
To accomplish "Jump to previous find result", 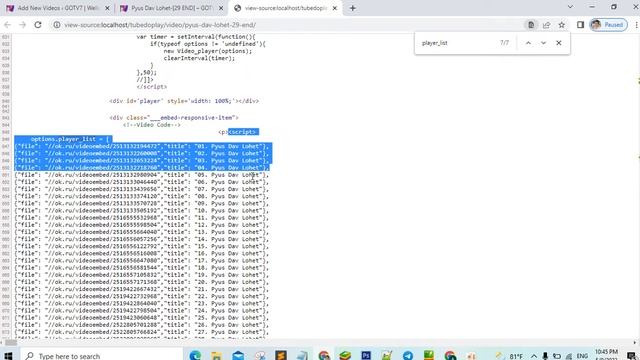I will [x=528, y=43].
